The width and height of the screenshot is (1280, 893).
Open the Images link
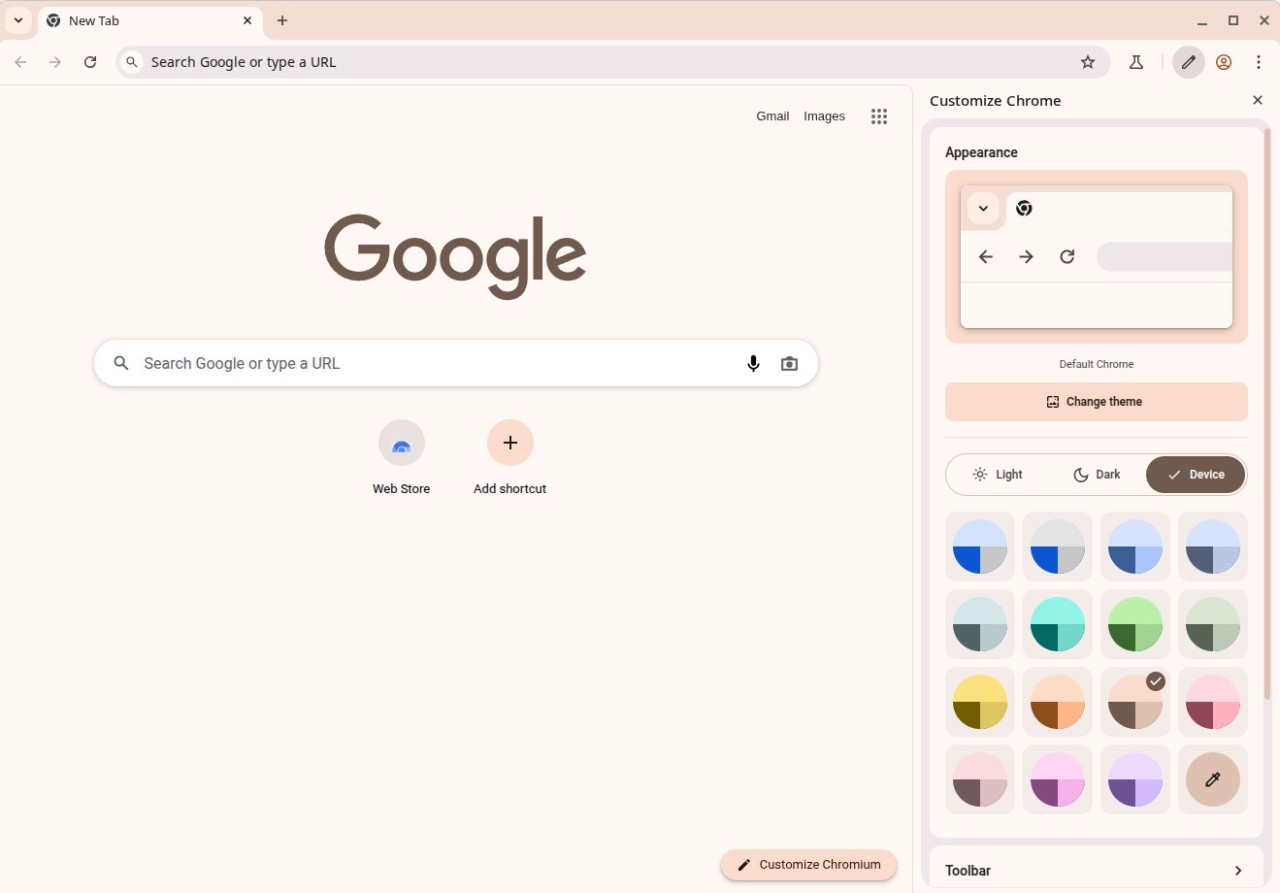[x=824, y=116]
